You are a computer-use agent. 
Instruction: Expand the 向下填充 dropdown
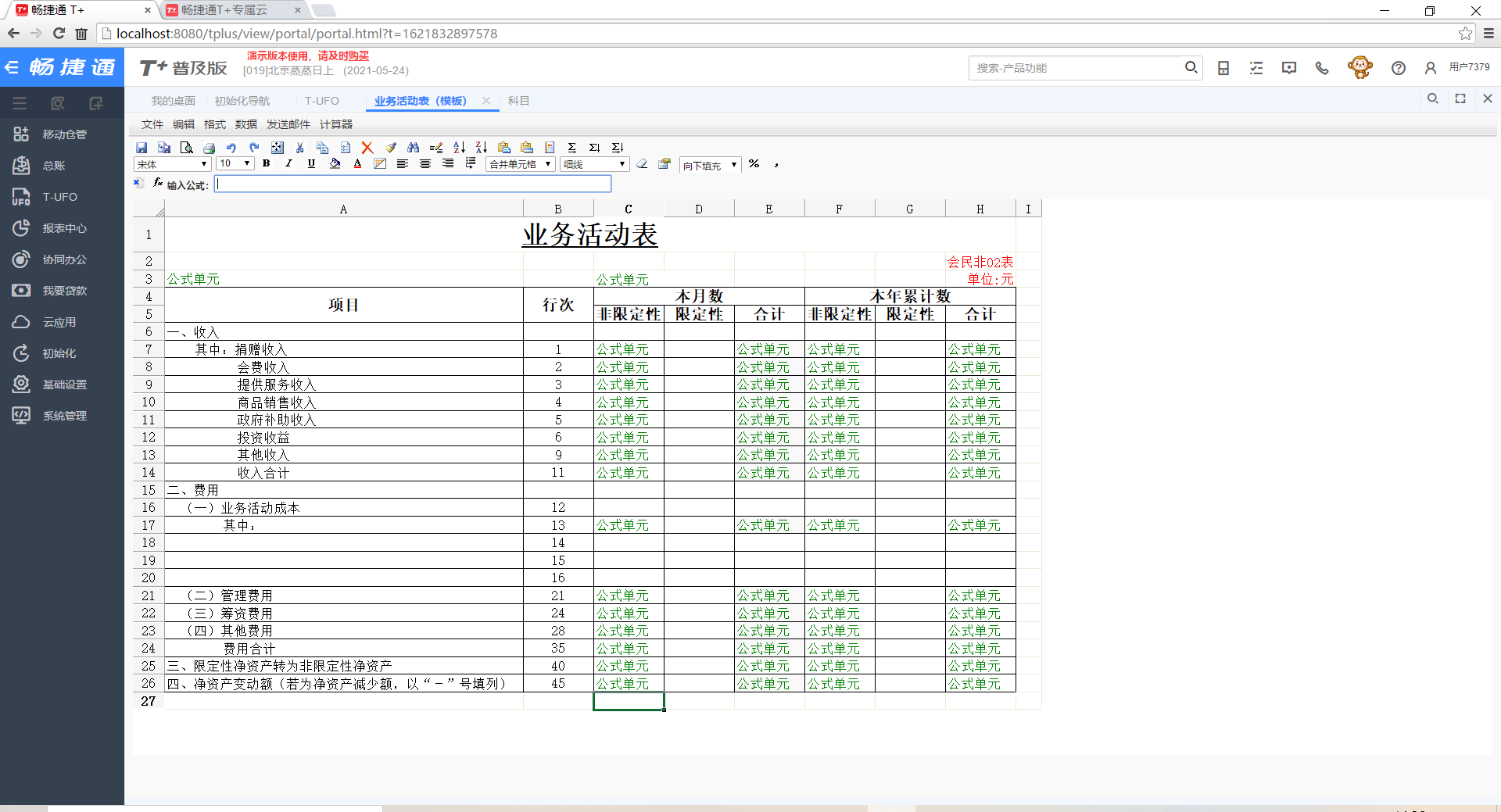click(709, 165)
